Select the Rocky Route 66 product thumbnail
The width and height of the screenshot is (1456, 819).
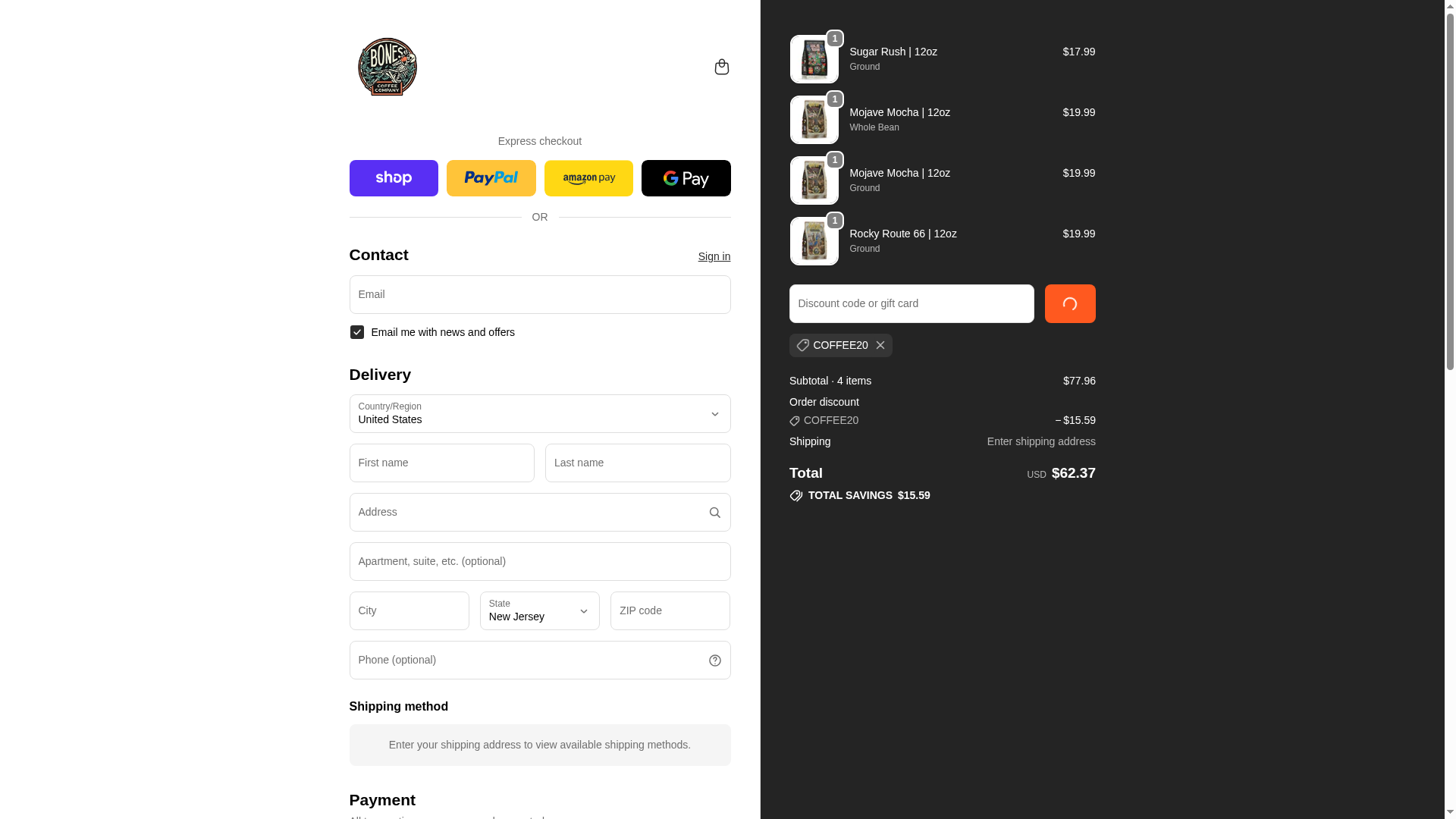[x=814, y=241]
